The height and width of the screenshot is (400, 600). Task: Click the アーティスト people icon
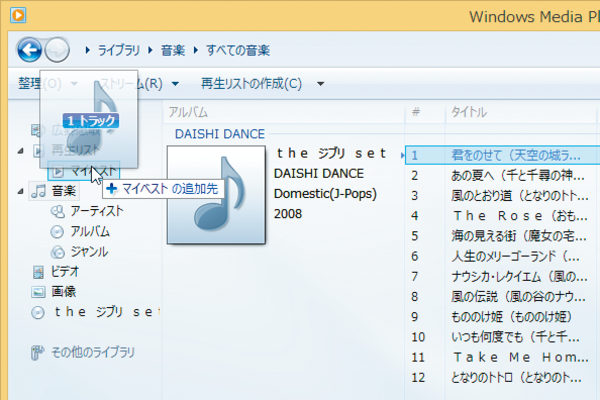(x=57, y=211)
